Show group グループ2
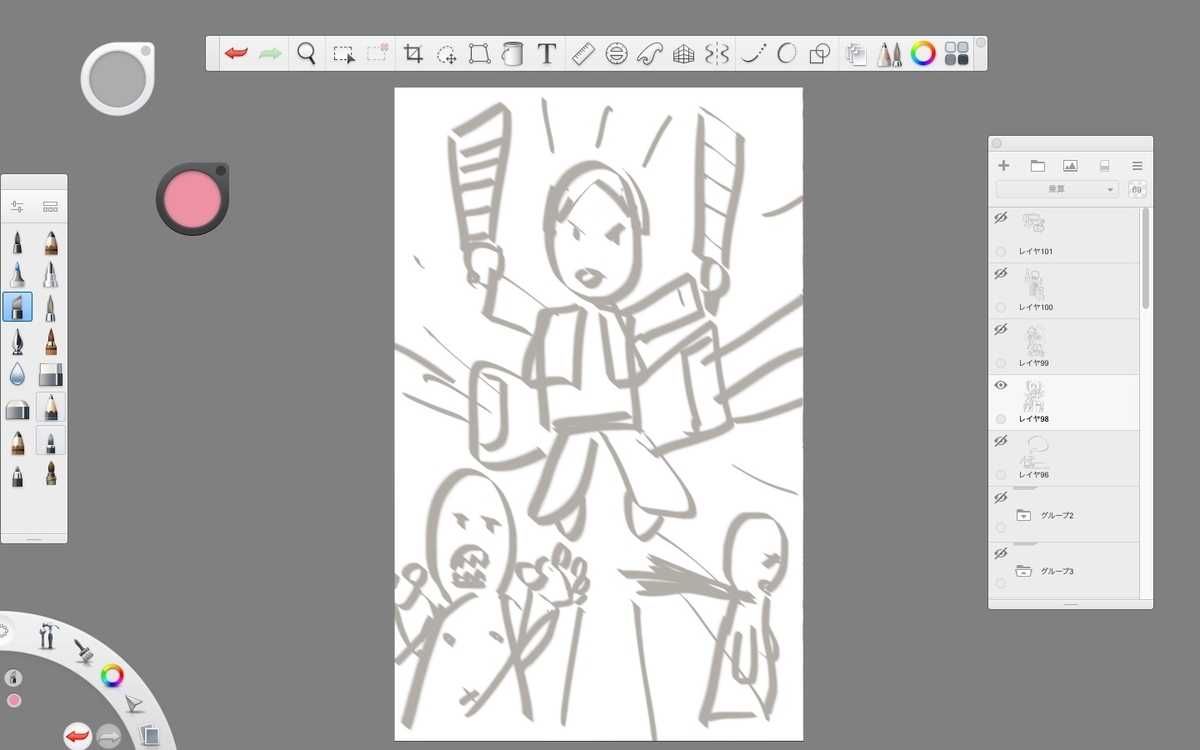Viewport: 1200px width, 750px height. coord(1000,497)
